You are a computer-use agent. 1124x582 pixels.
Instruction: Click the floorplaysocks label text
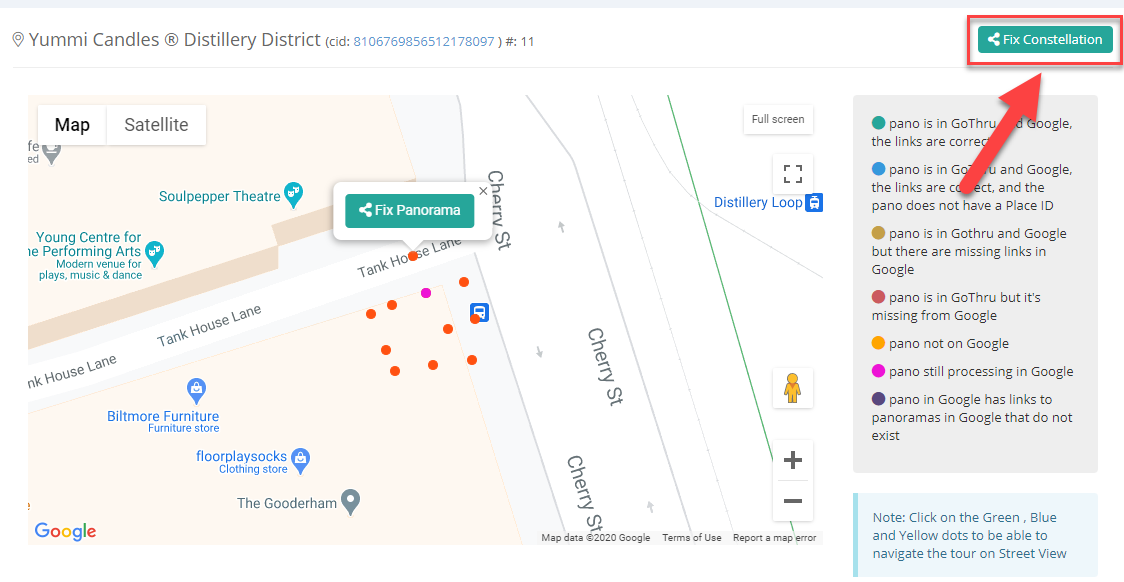pos(241,457)
